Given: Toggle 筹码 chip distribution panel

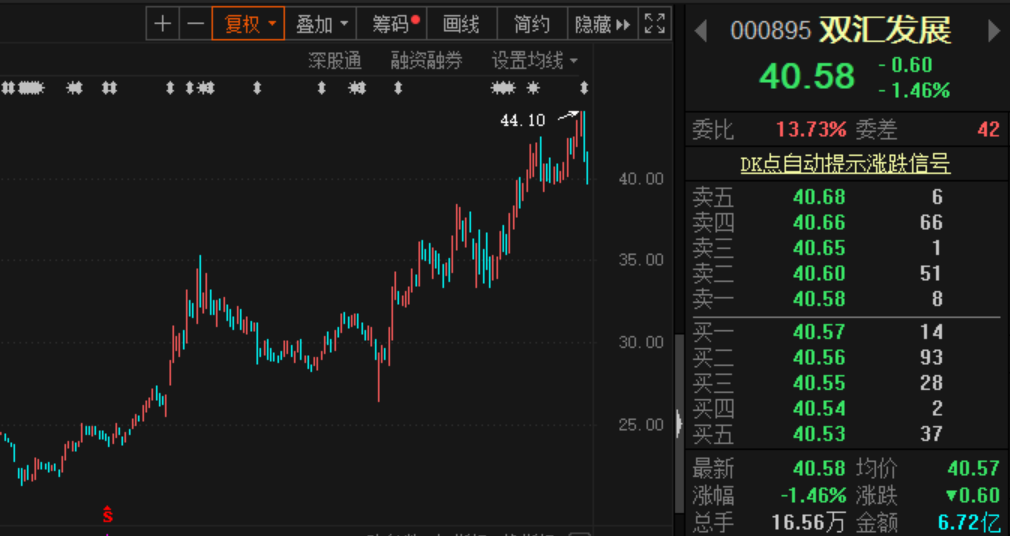Looking at the screenshot, I should click(x=394, y=24).
